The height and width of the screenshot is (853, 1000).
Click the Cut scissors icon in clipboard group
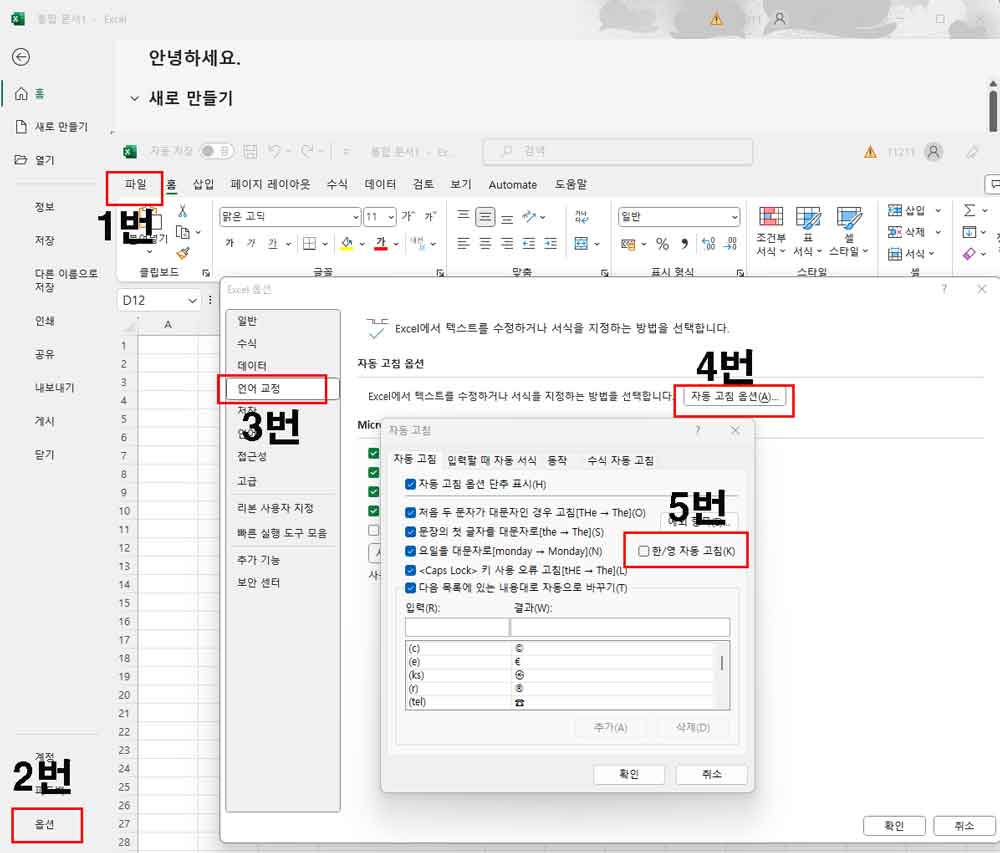tap(182, 211)
